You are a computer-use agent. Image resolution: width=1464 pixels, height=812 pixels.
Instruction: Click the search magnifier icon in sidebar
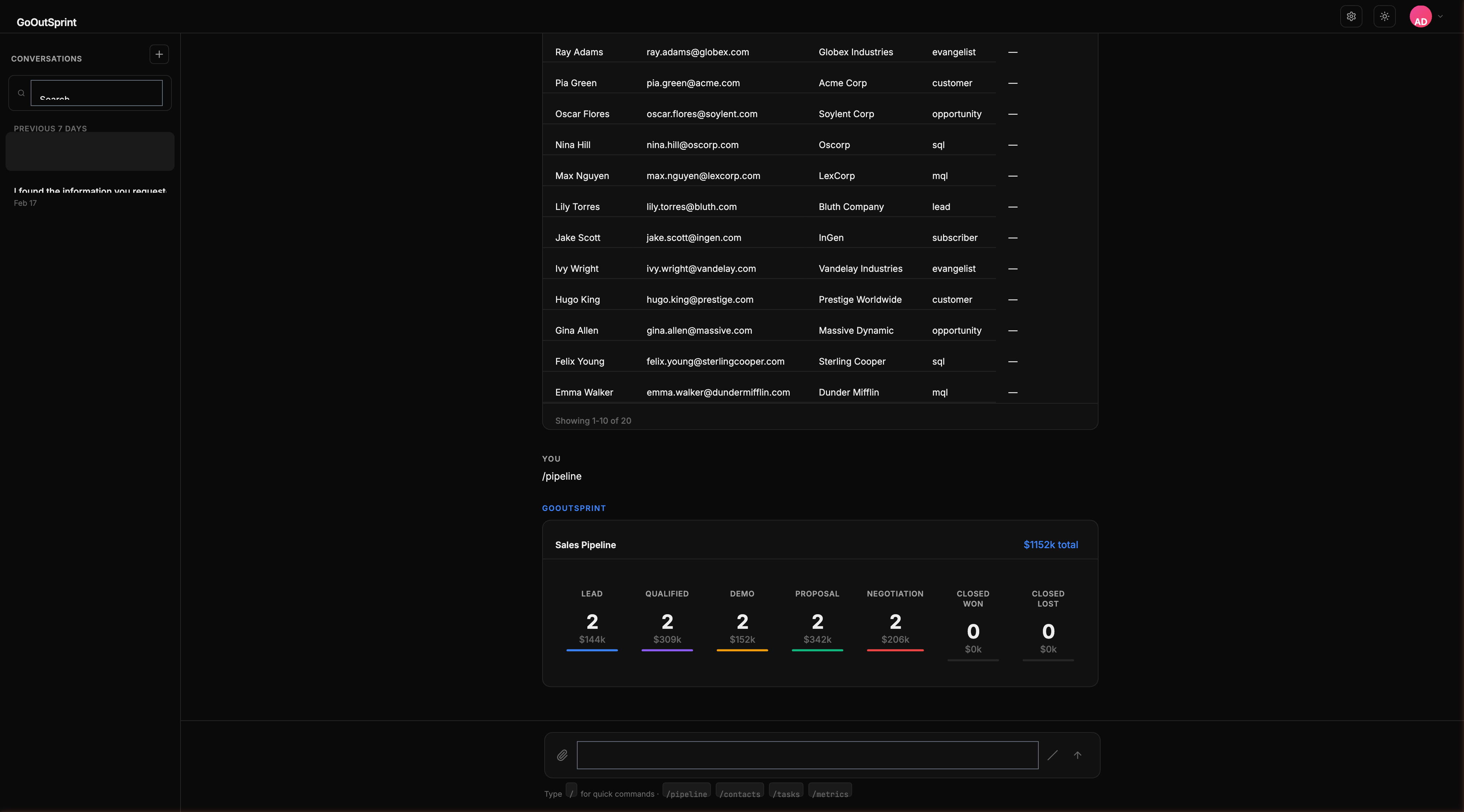(21, 92)
